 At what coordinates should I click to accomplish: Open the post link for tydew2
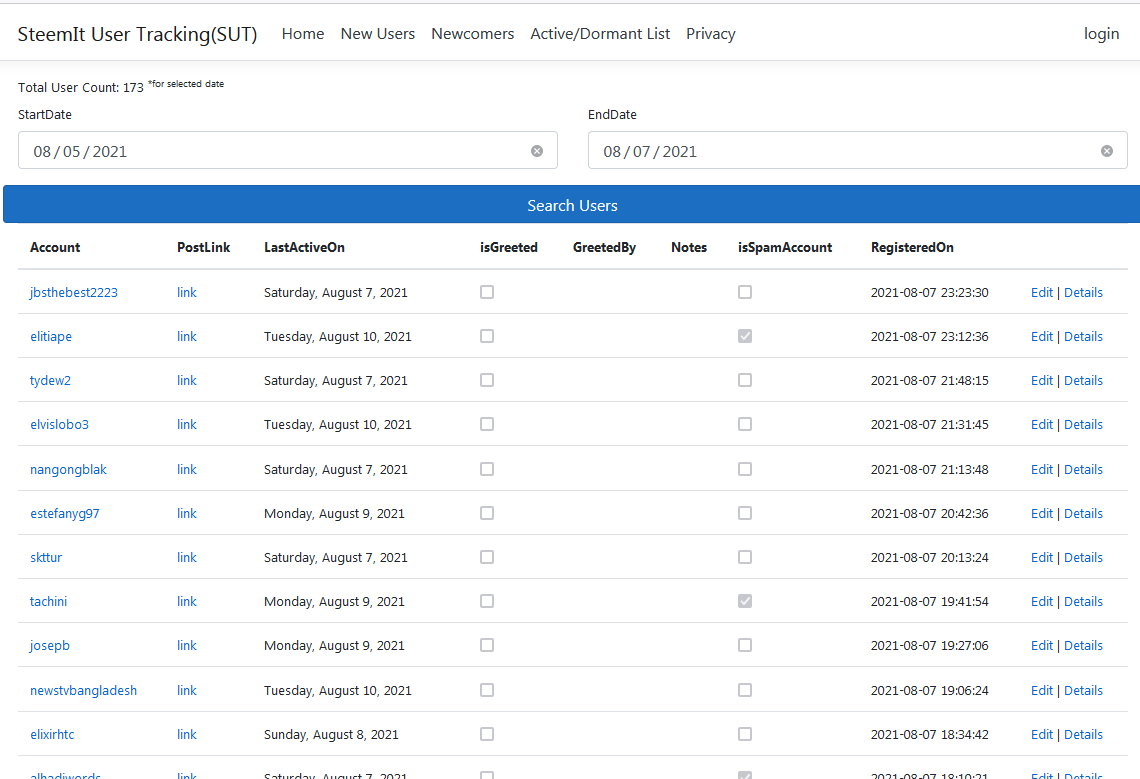(x=187, y=380)
